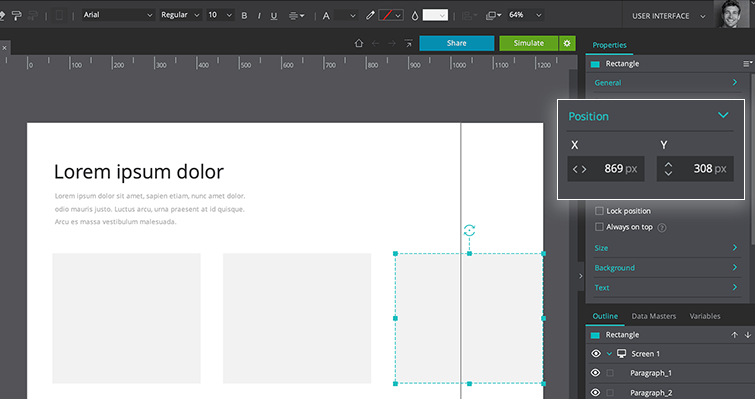Image resolution: width=755 pixels, height=399 pixels.
Task: Switch to the Data Masters tab
Action: (x=653, y=316)
